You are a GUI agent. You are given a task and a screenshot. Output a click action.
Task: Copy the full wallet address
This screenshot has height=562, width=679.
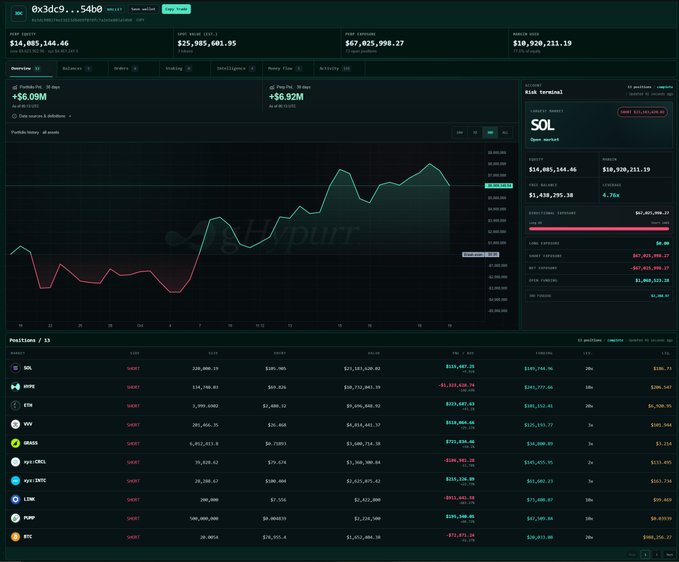140,20
